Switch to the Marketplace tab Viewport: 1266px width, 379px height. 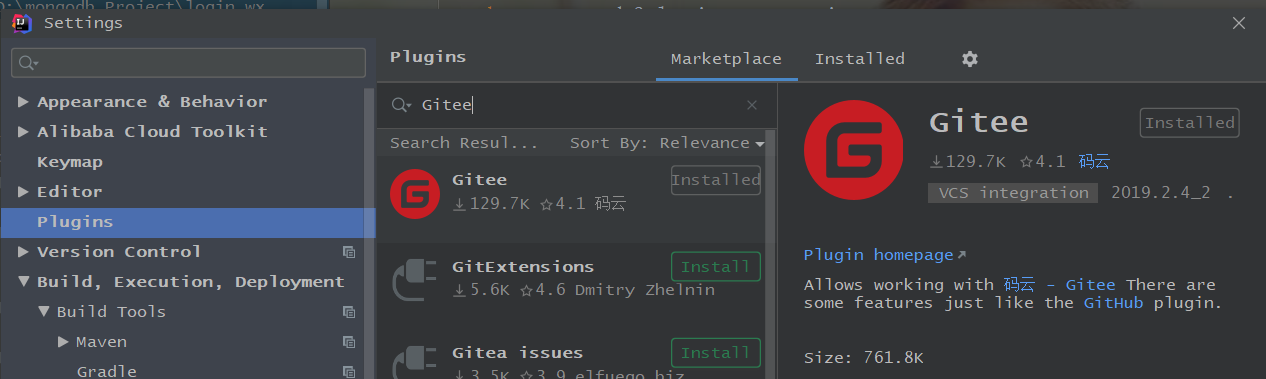pyautogui.click(x=726, y=59)
